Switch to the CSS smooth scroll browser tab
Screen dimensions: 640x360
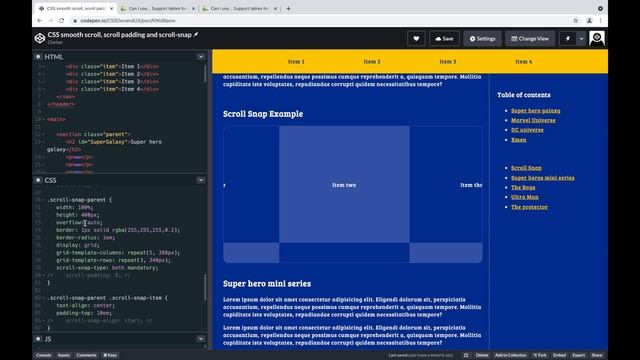(x=76, y=8)
